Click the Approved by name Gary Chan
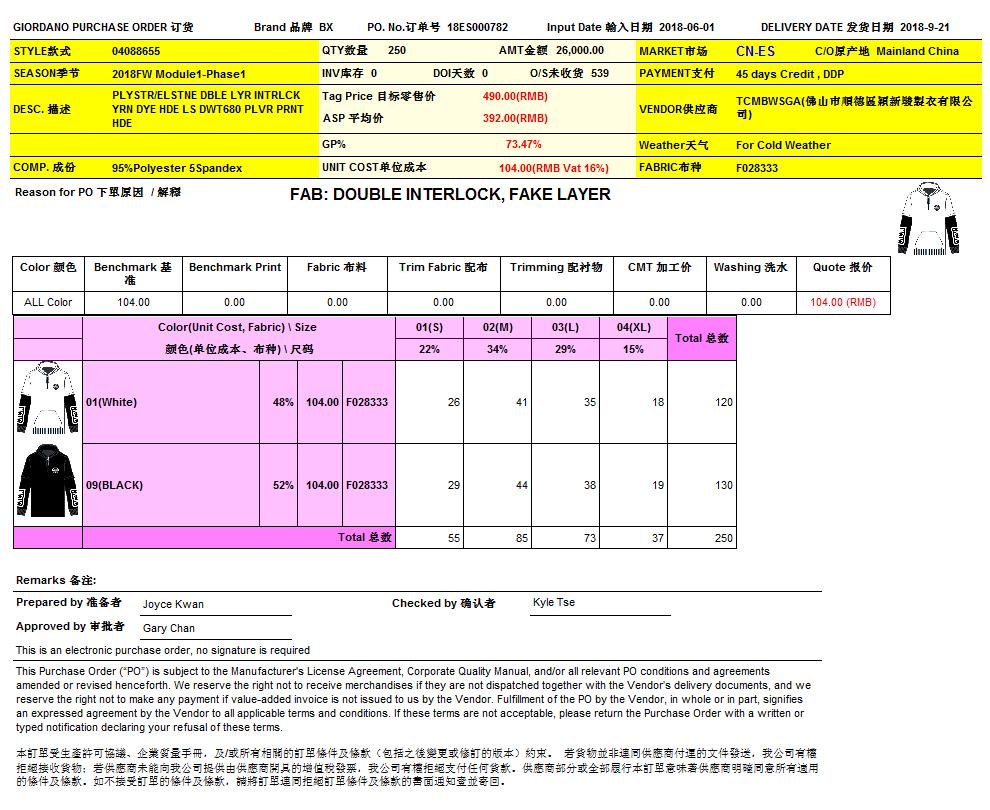The image size is (990, 810). point(169,628)
